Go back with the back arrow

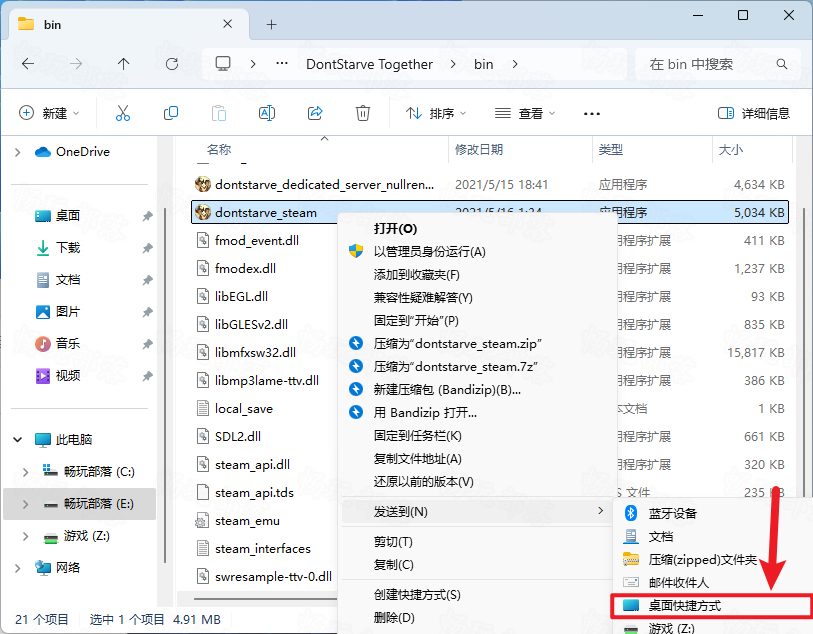[x=28, y=64]
